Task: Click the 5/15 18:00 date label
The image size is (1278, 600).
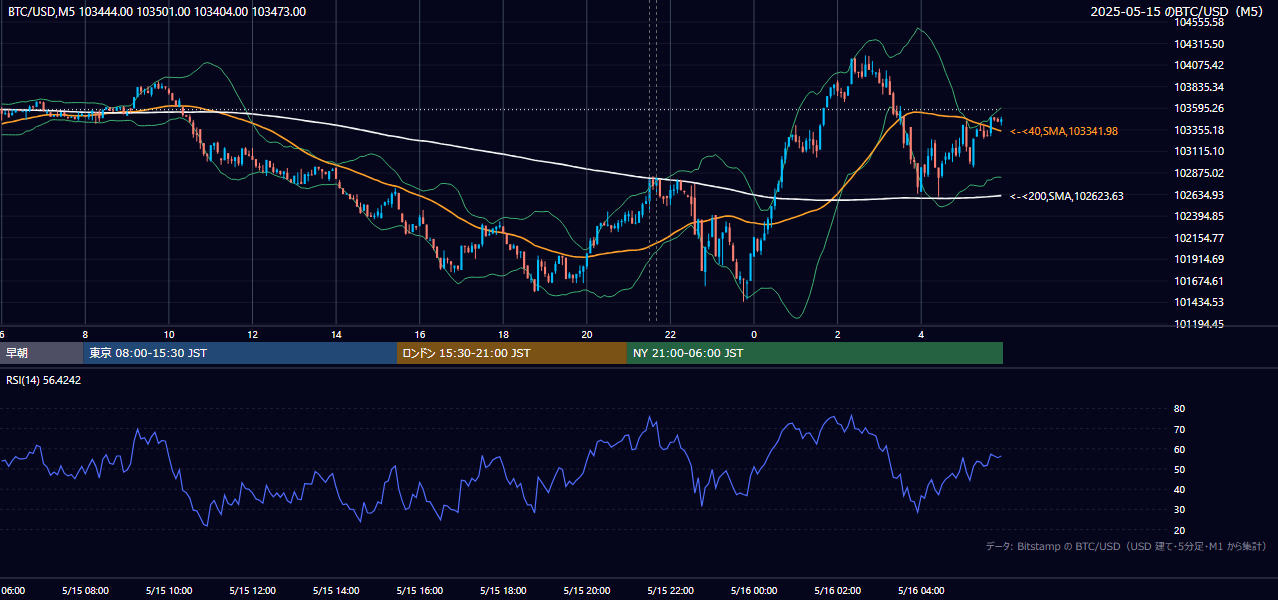Action: click(503, 591)
